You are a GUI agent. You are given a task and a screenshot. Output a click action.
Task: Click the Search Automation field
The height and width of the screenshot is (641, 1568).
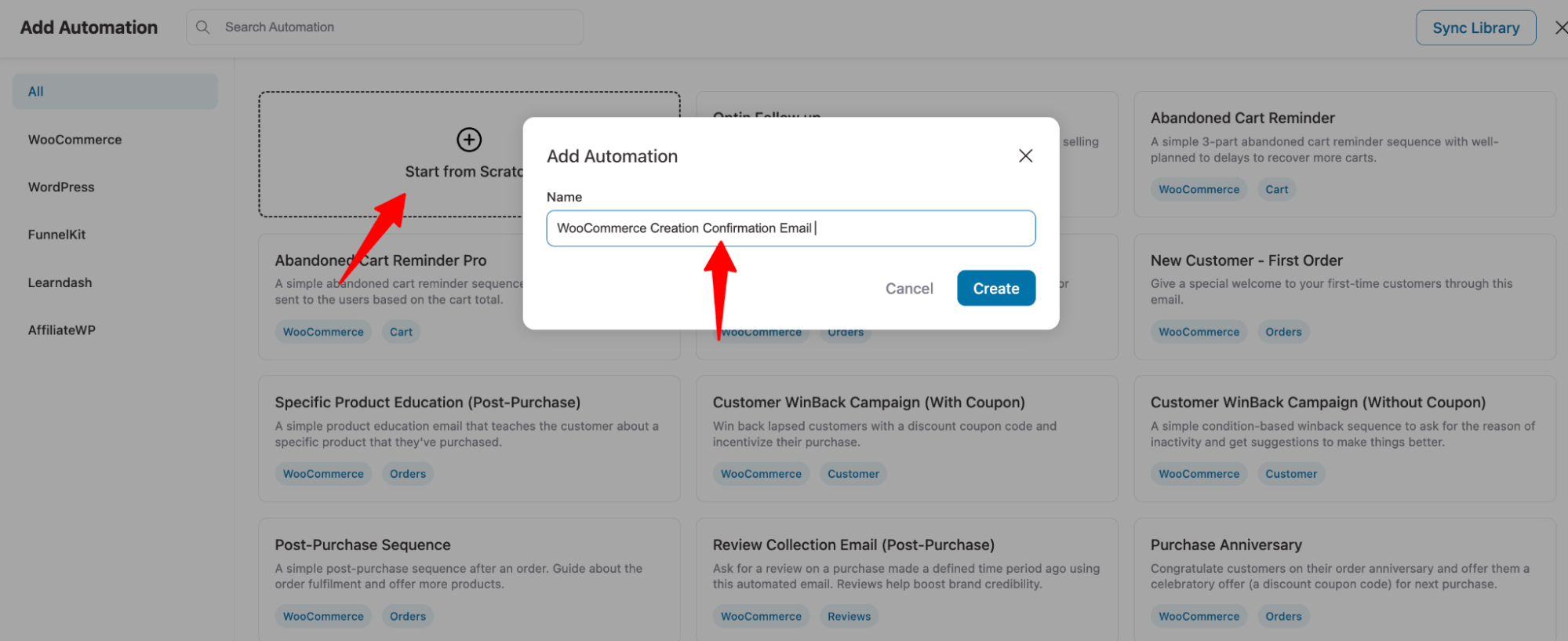coord(384,27)
